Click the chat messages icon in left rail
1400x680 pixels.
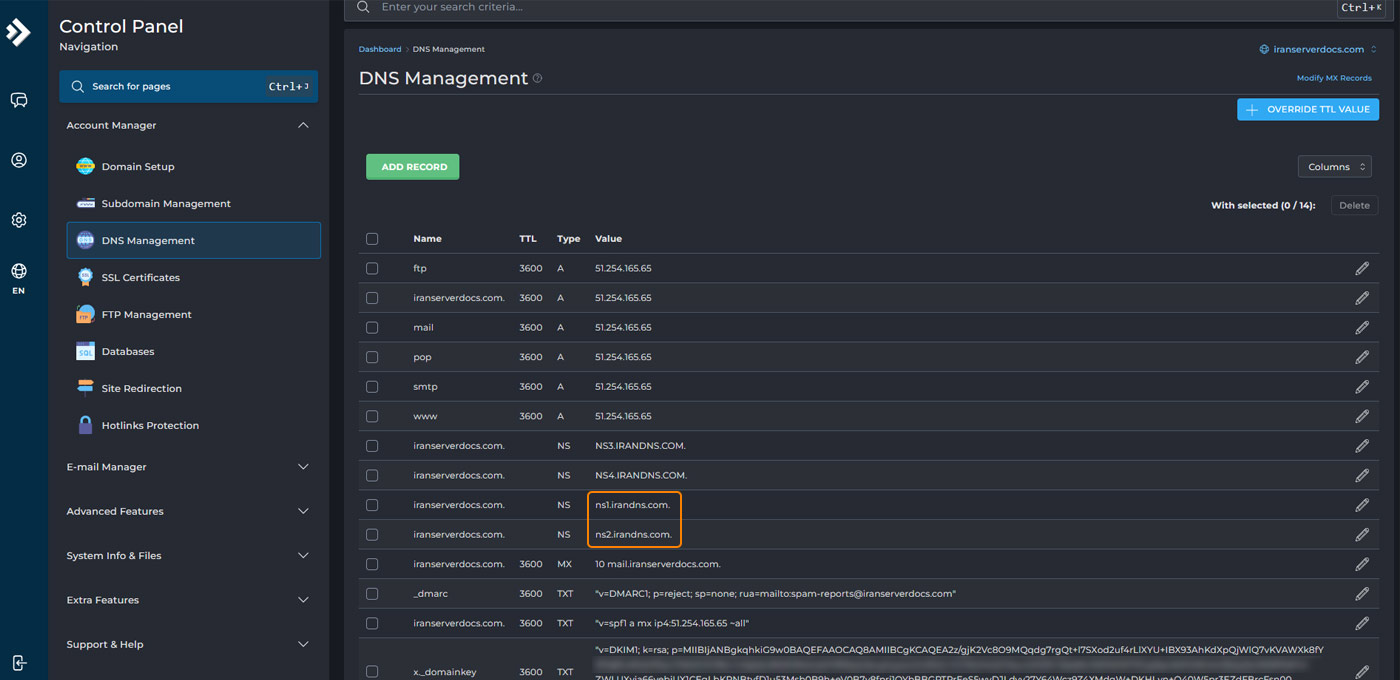[19, 100]
